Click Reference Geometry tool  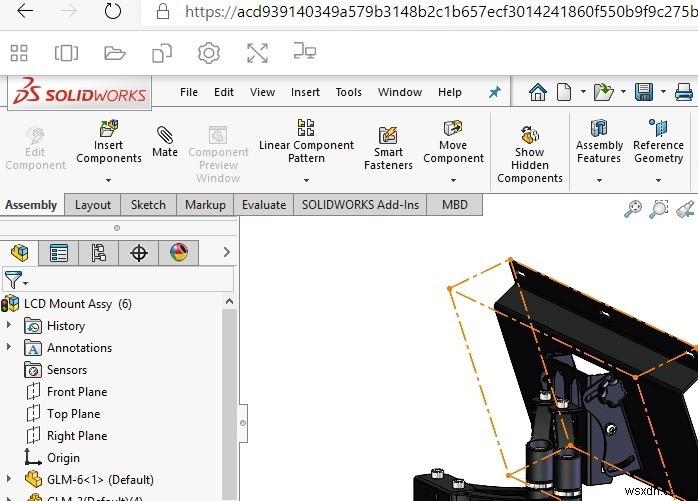(658, 142)
